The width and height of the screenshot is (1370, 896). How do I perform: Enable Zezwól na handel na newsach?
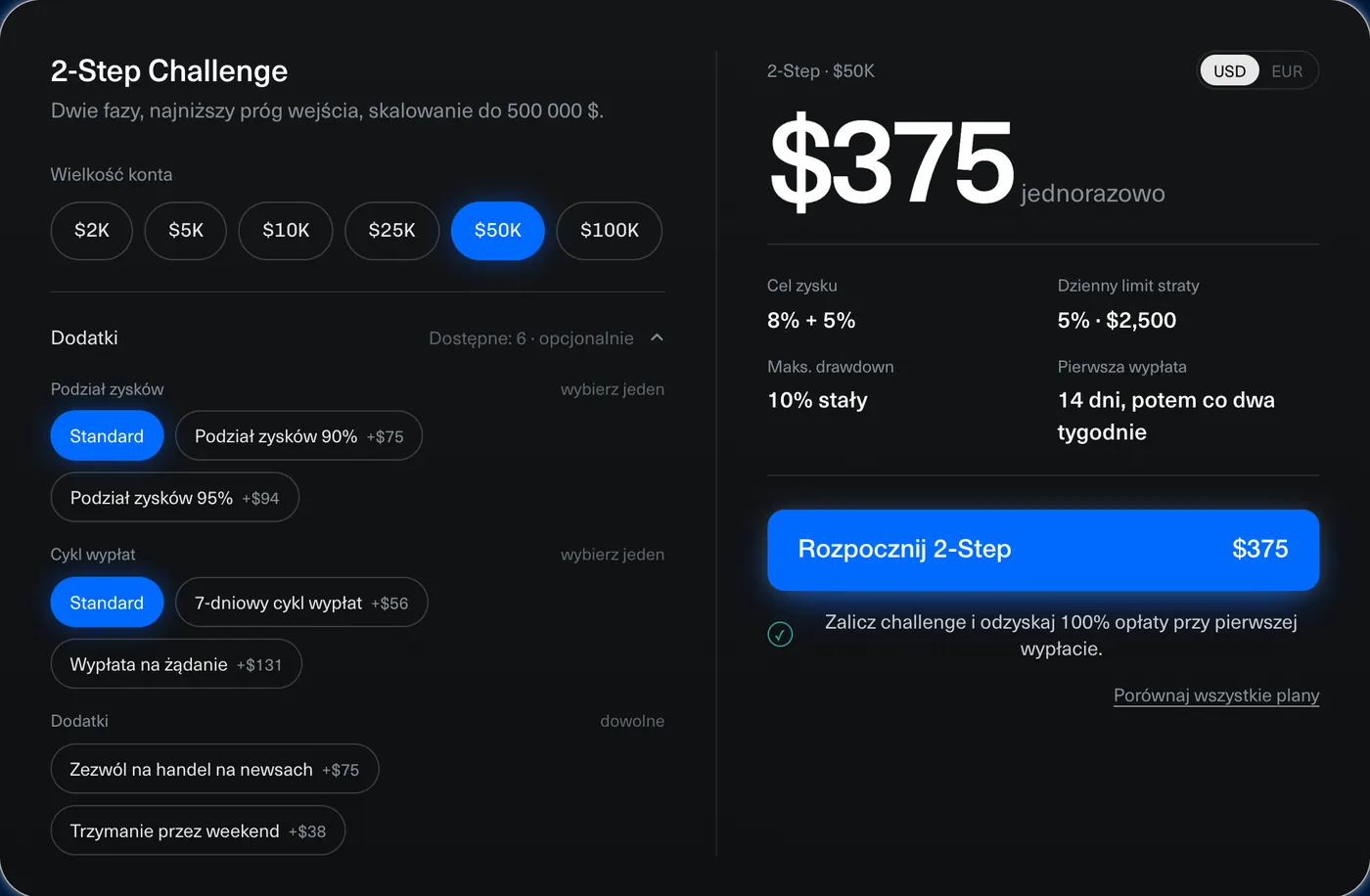coord(214,770)
